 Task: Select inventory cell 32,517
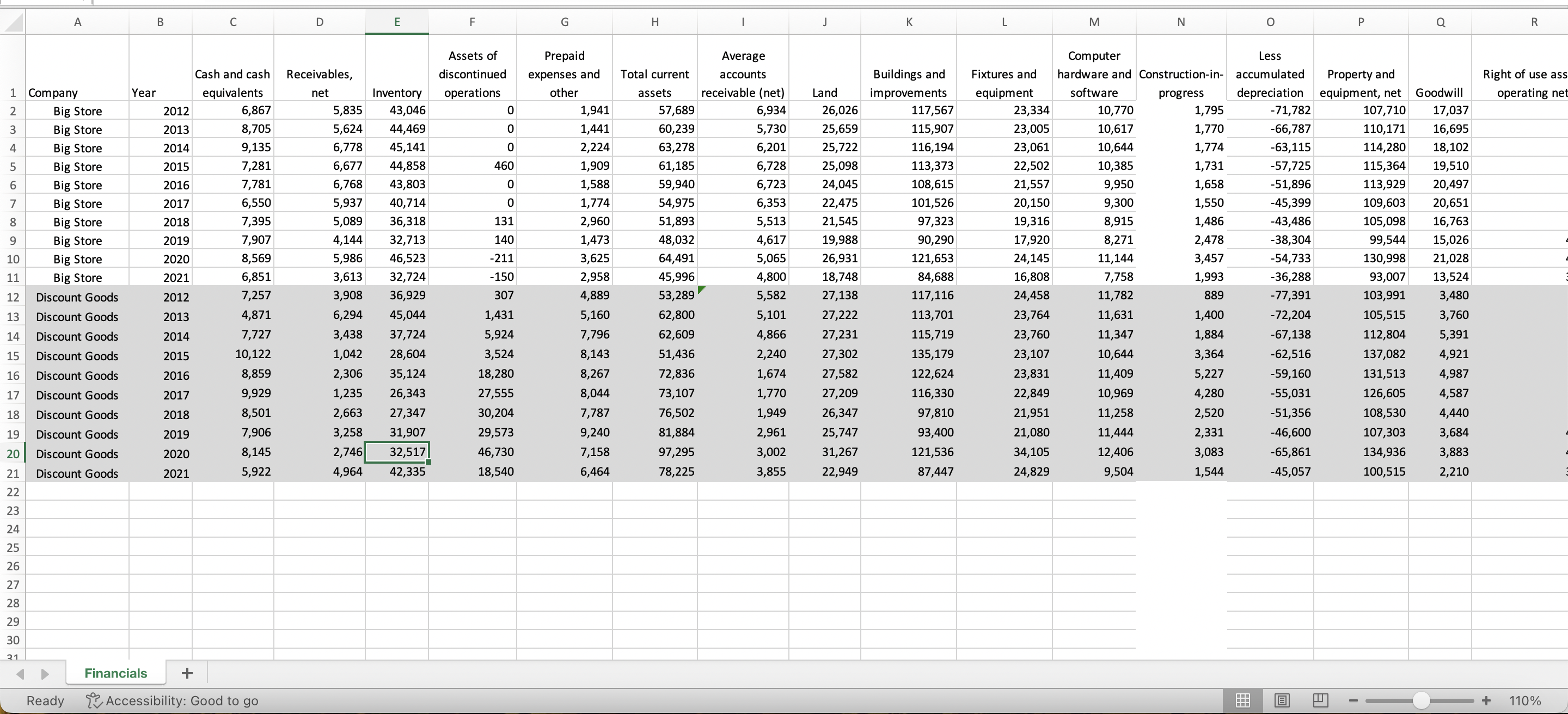tap(397, 452)
